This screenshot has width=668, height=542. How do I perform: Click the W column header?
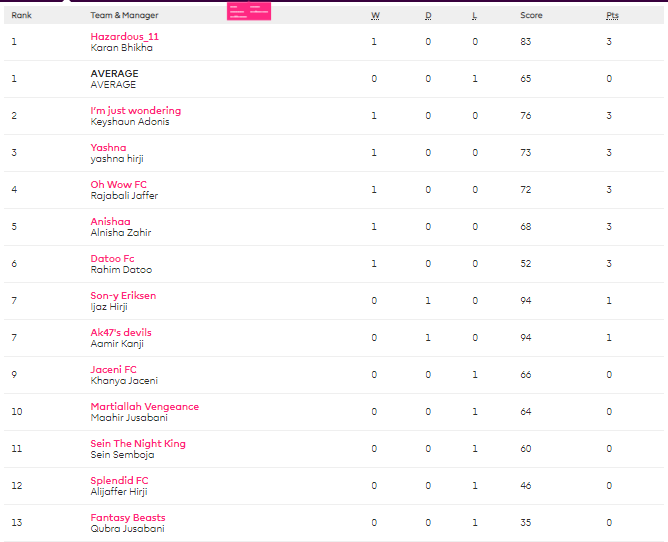tap(374, 16)
